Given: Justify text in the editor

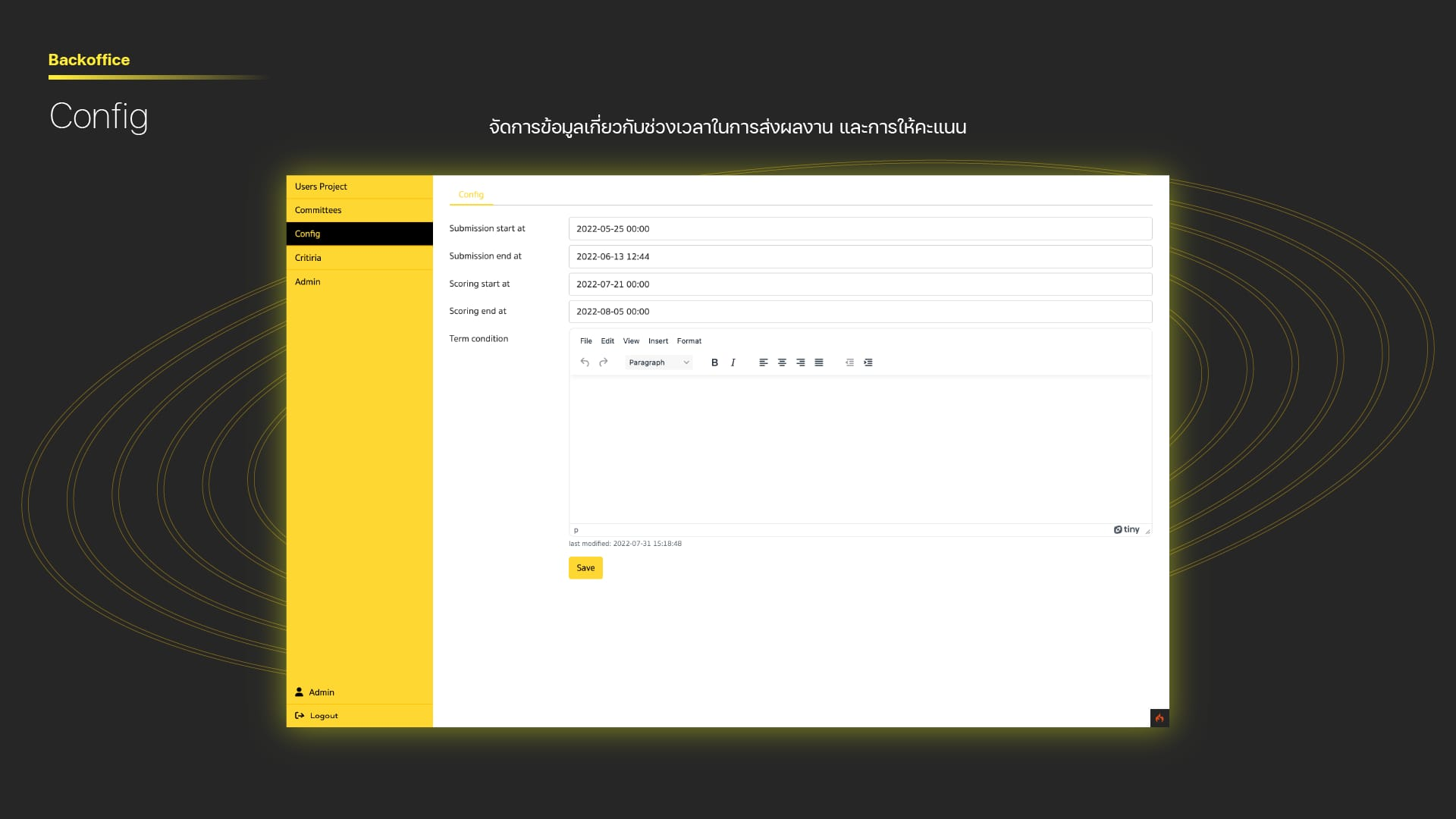Looking at the screenshot, I should tap(819, 362).
